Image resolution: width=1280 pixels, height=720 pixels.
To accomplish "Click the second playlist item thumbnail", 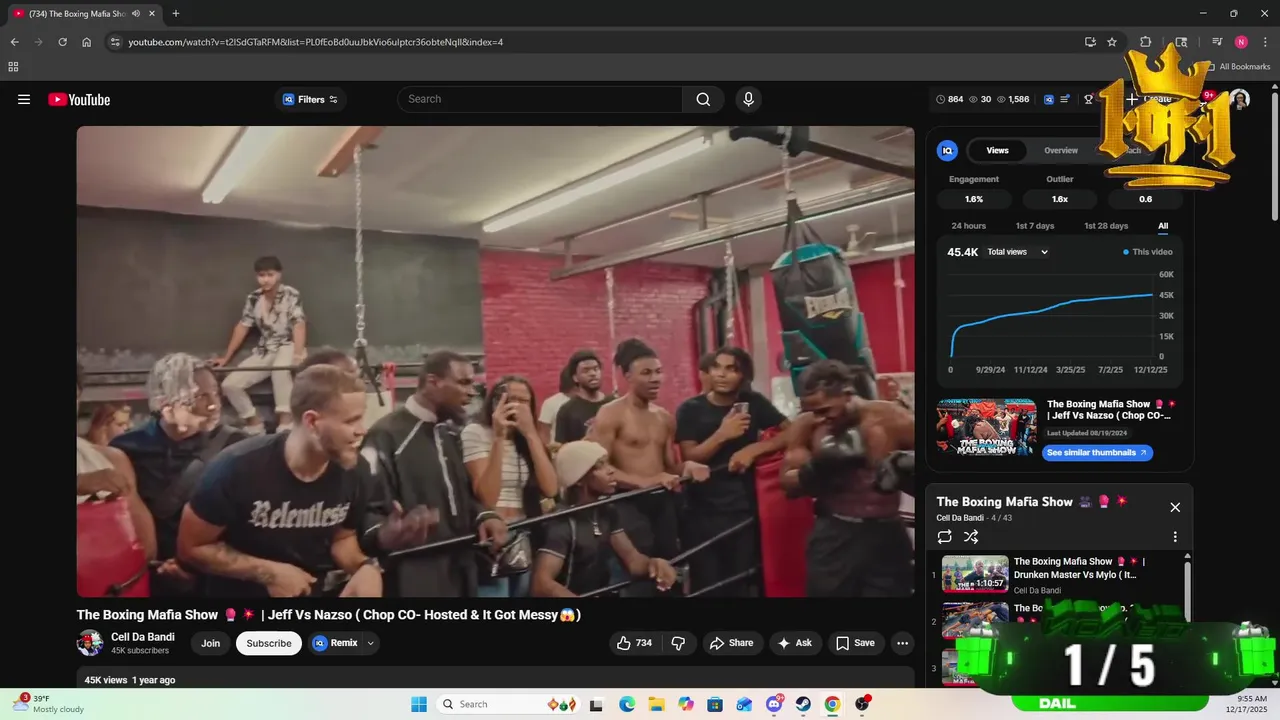I will (x=975, y=620).
